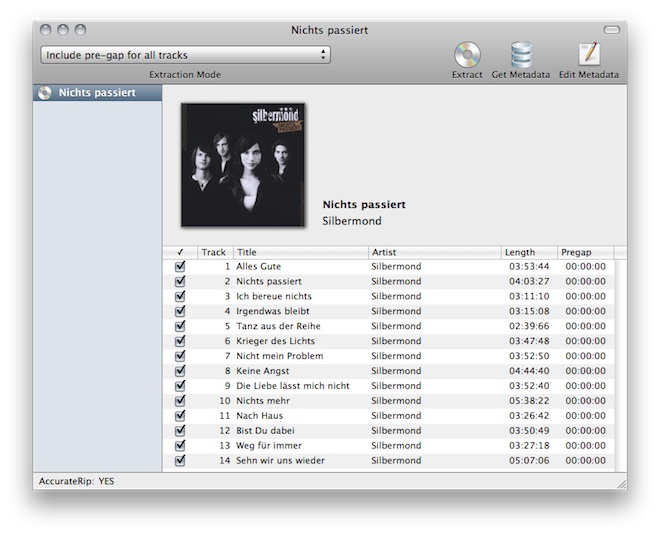Click the Artist cell of track 8
This screenshot has width=660, height=535.
(x=396, y=371)
